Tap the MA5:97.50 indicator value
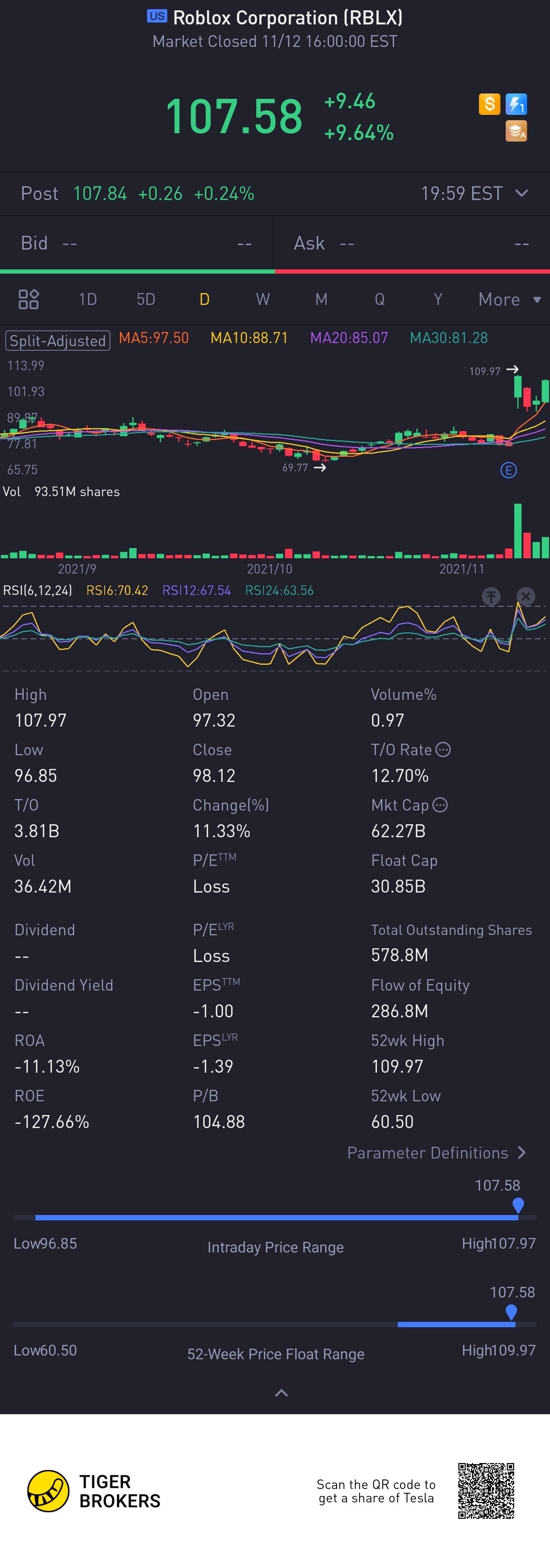 [x=154, y=338]
